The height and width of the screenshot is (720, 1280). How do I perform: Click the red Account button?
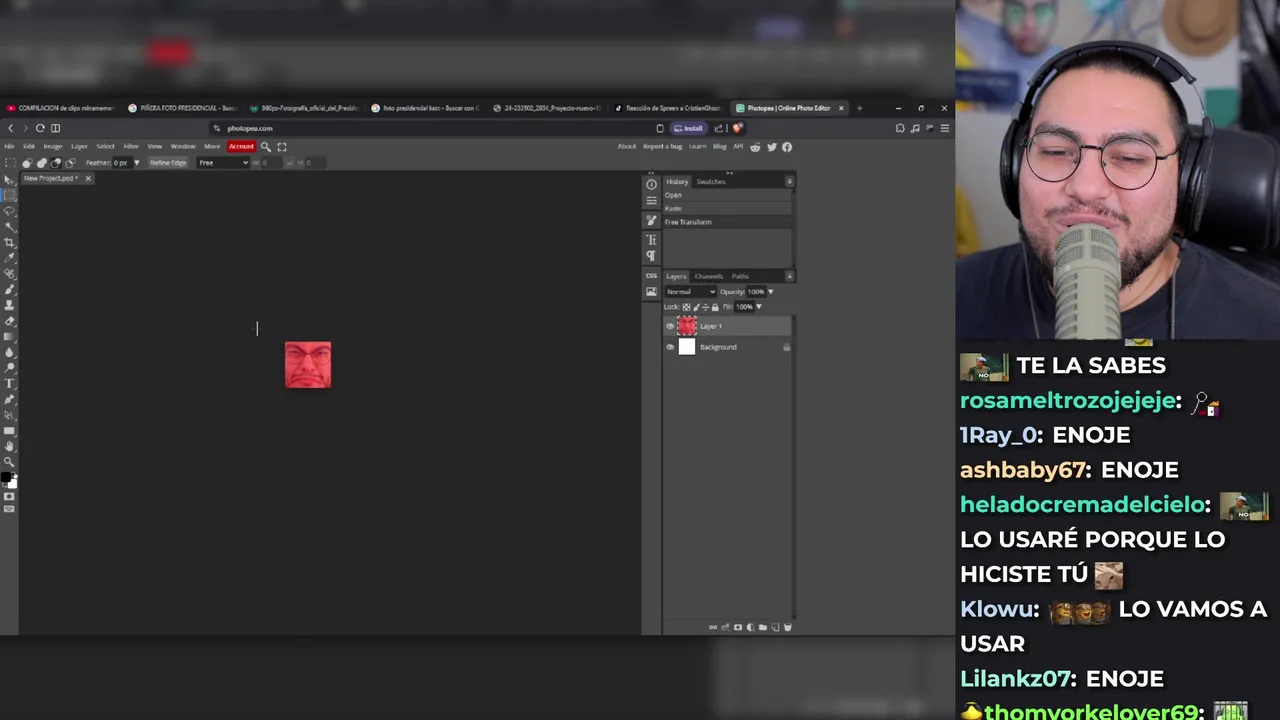pyautogui.click(x=241, y=146)
